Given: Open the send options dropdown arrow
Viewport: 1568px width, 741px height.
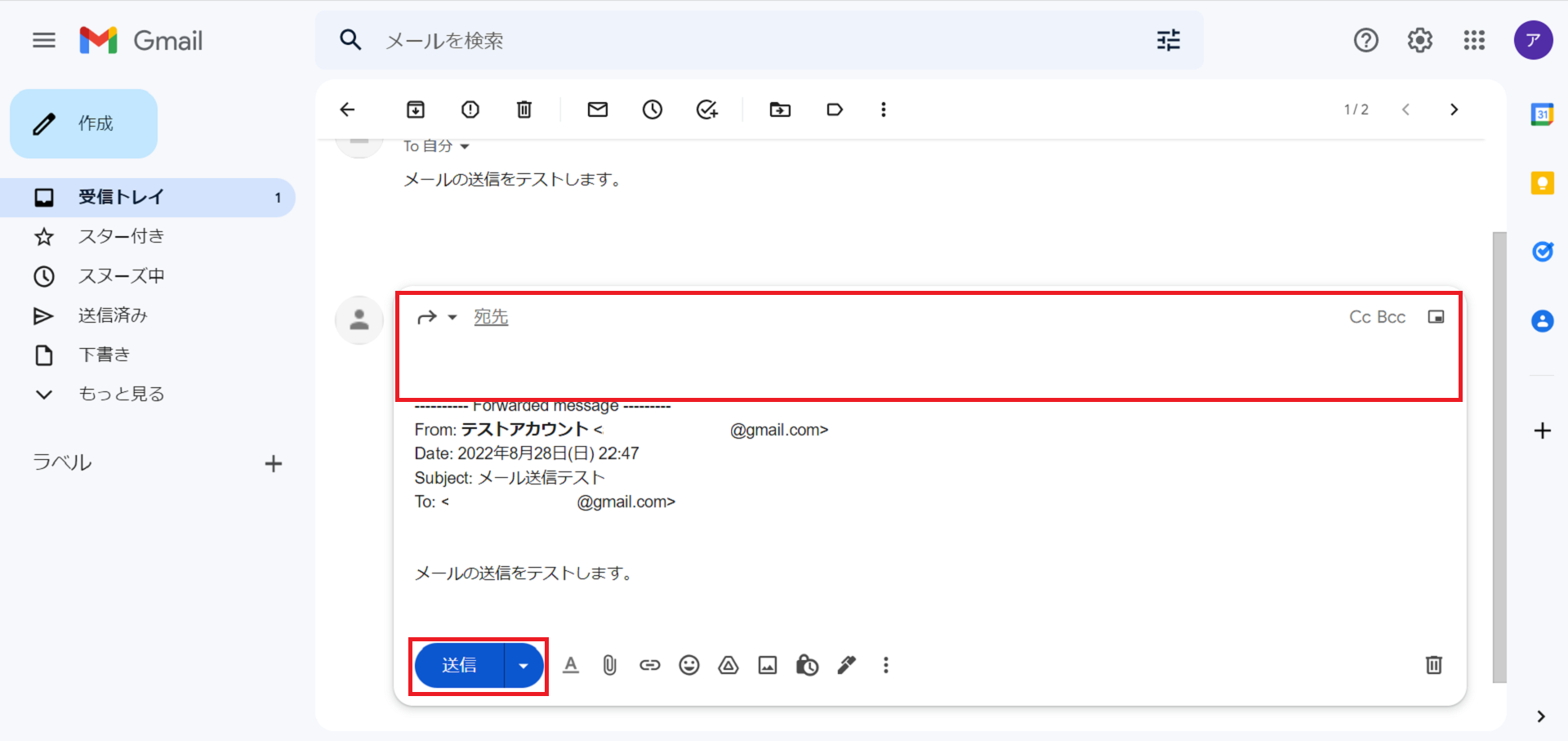Looking at the screenshot, I should [x=523, y=665].
